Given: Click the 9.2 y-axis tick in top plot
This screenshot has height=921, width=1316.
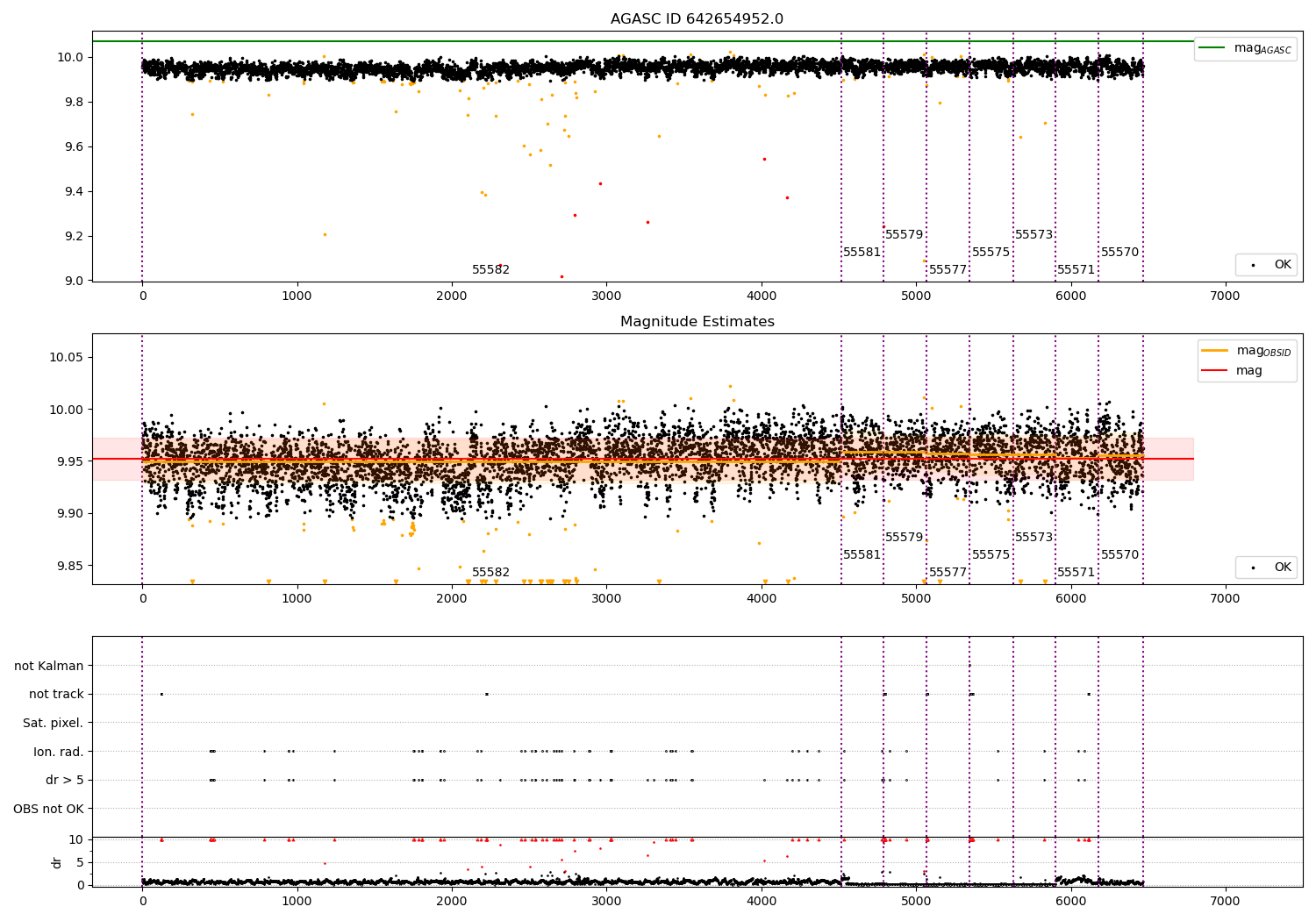Looking at the screenshot, I should pyautogui.click(x=75, y=237).
